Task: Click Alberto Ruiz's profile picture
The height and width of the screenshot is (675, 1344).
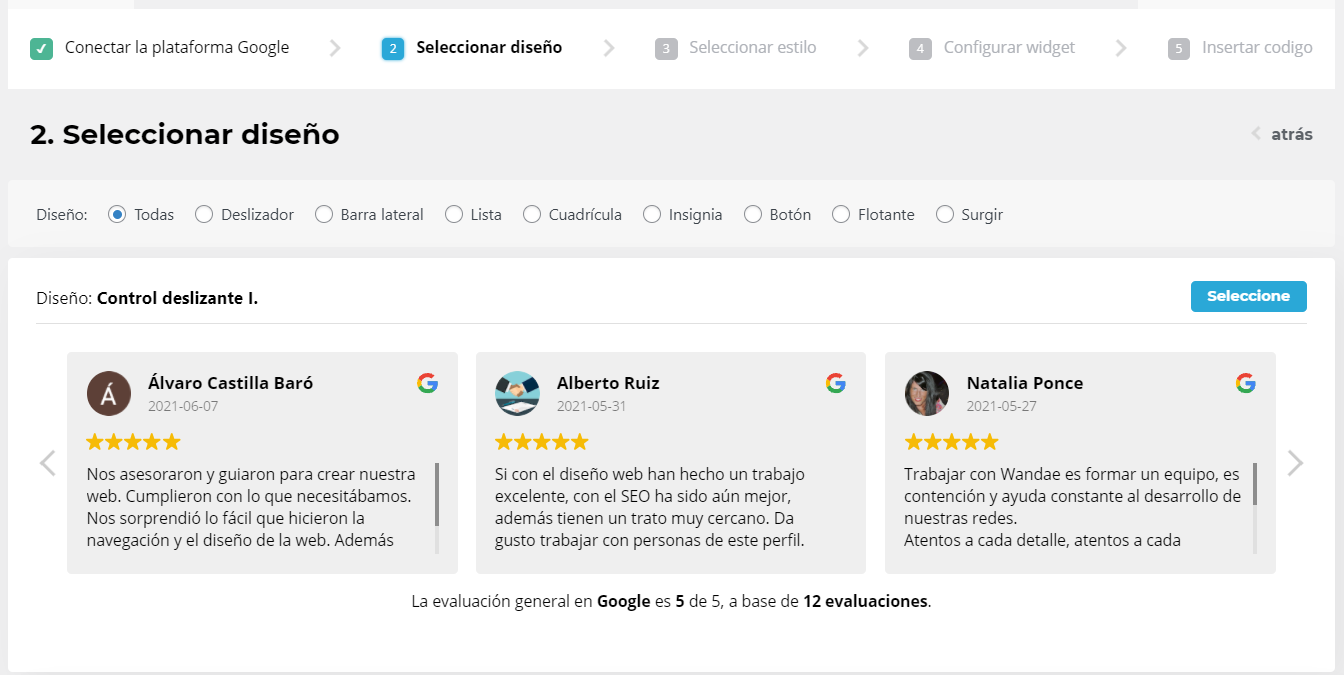Action: 517,393
